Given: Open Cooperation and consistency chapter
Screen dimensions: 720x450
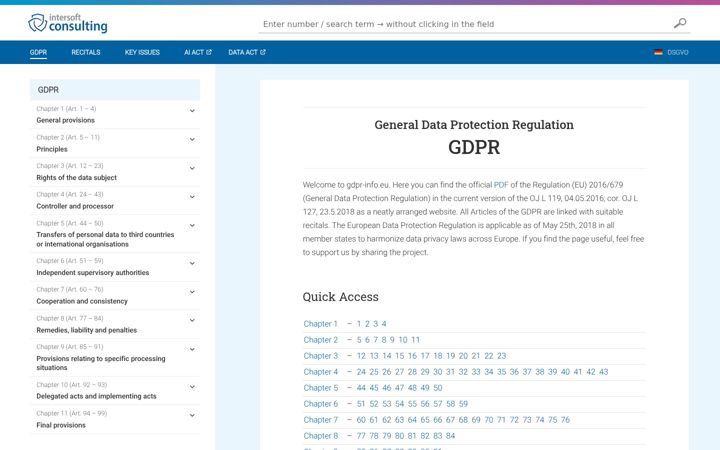Looking at the screenshot, I should click(82, 301).
